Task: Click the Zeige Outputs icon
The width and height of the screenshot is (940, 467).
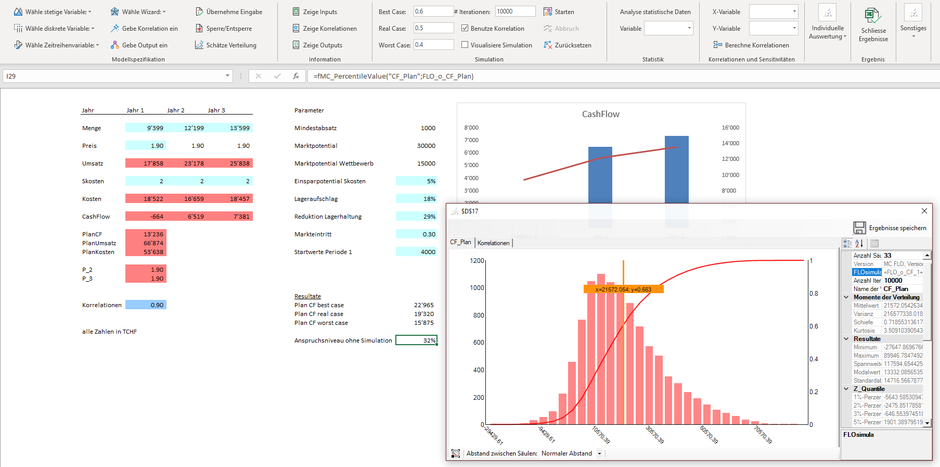Action: point(296,45)
